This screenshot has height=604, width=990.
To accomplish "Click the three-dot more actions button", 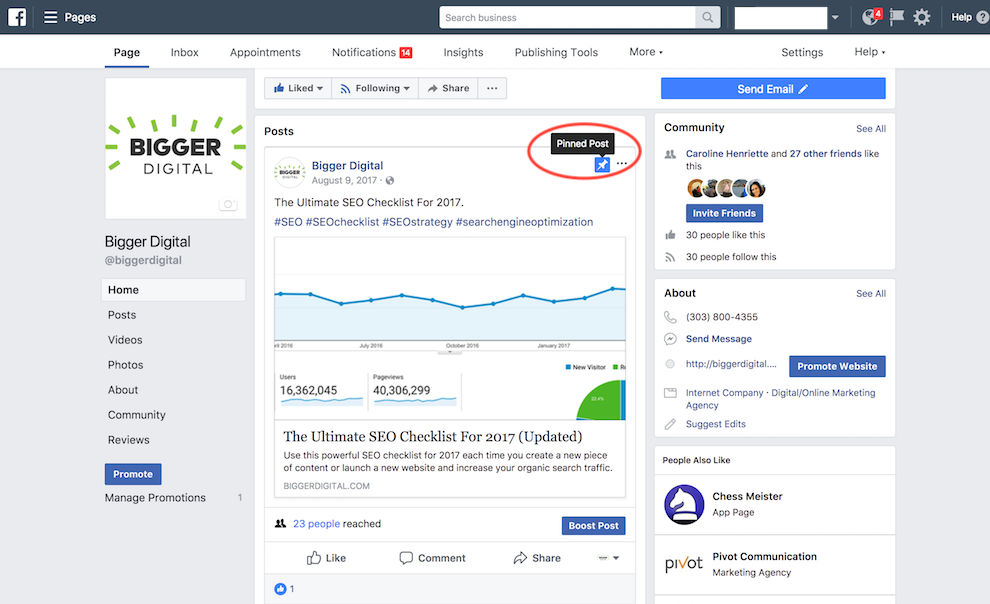I will tap(492, 88).
